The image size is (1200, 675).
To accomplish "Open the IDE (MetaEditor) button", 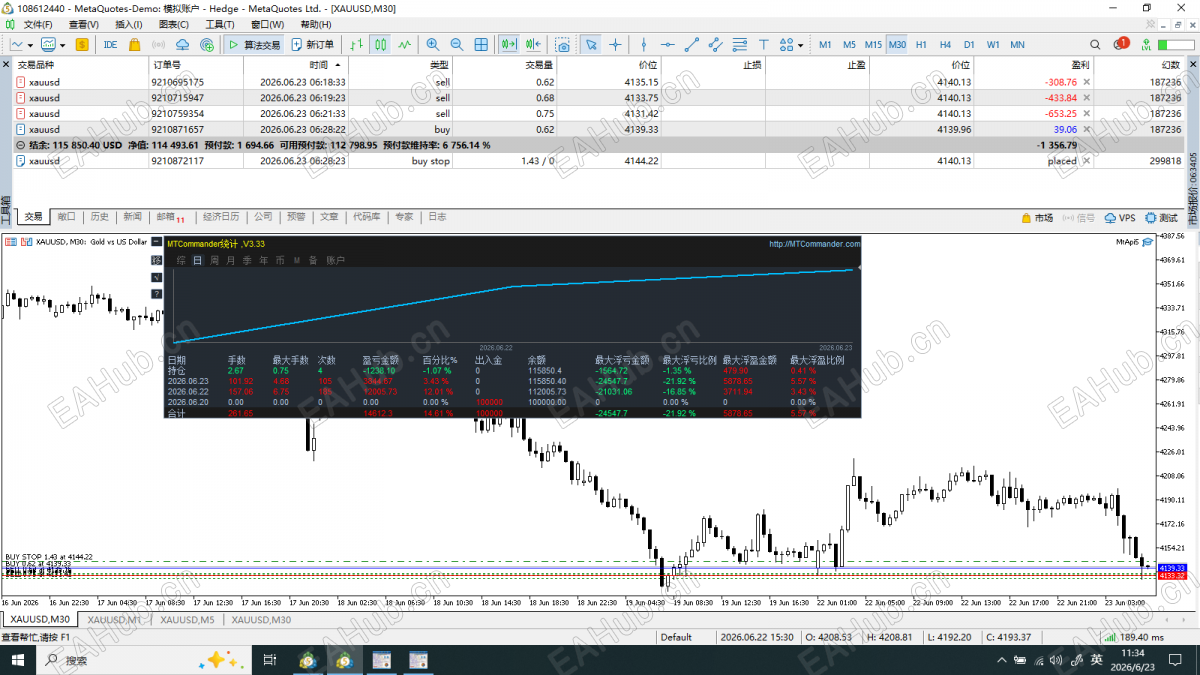I will [110, 44].
